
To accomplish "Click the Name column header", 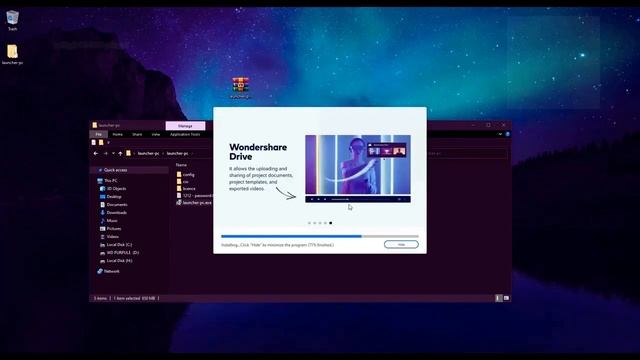I will (x=181, y=165).
